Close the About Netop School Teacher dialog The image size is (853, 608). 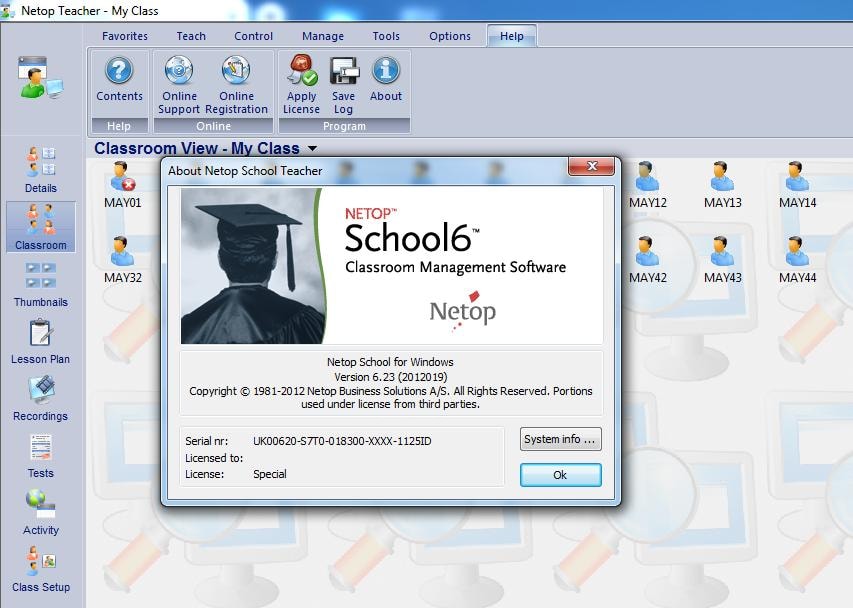click(592, 166)
